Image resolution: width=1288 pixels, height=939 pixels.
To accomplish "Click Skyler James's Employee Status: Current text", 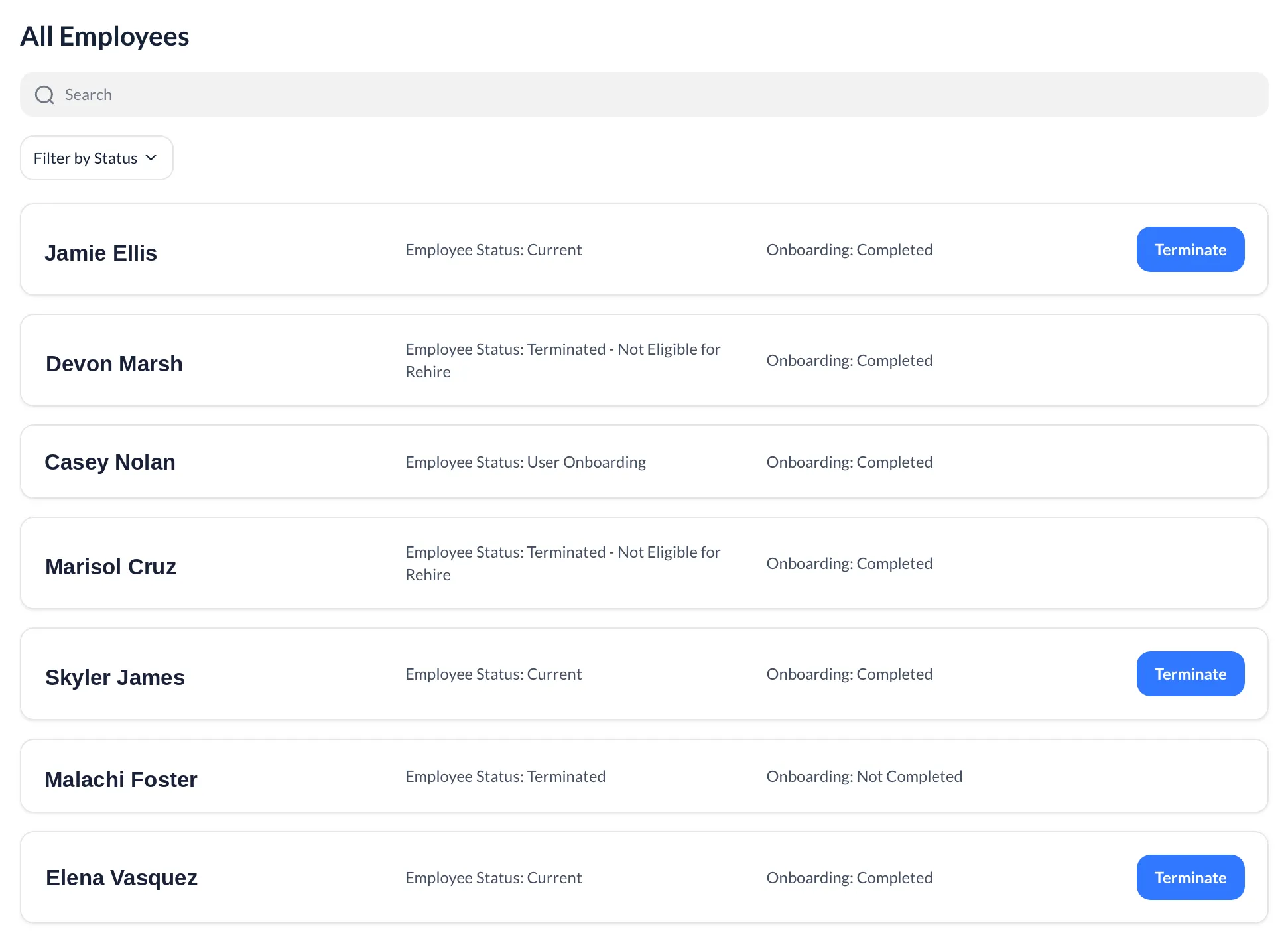I will tap(493, 674).
